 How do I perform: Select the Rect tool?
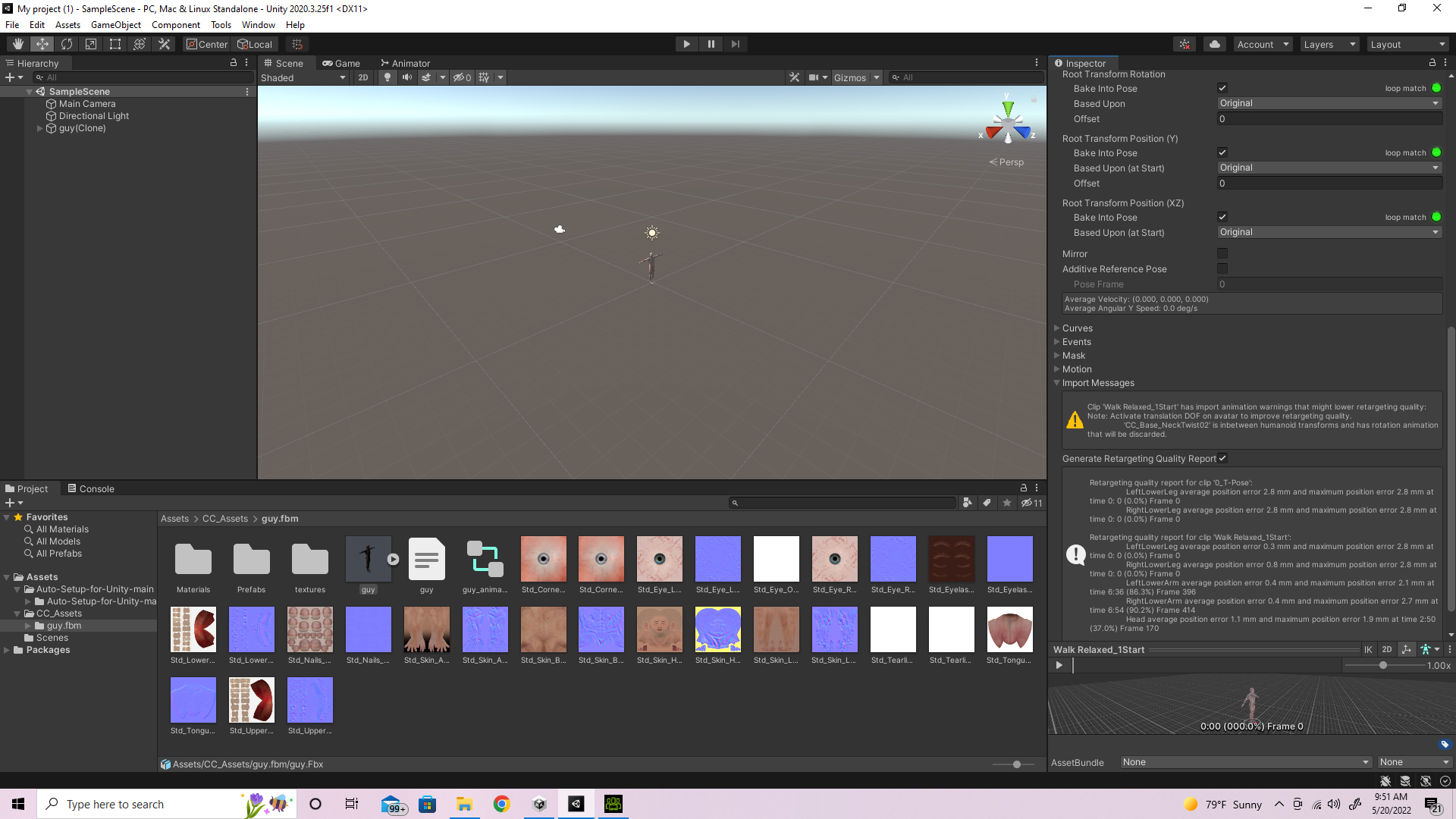[x=115, y=44]
